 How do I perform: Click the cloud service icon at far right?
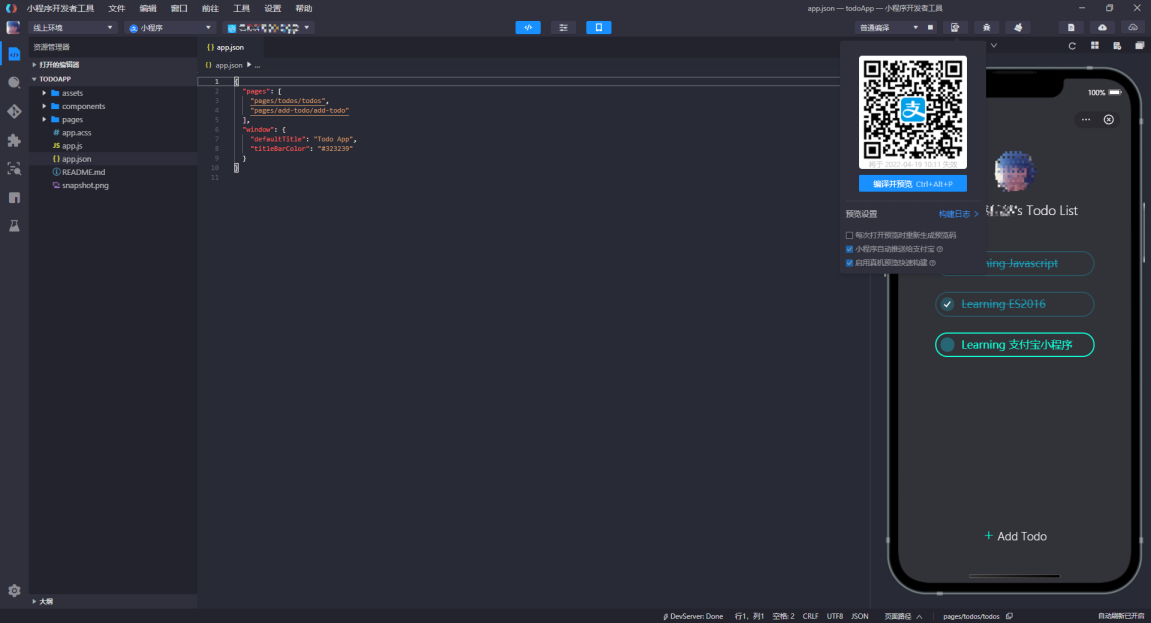tap(1133, 27)
